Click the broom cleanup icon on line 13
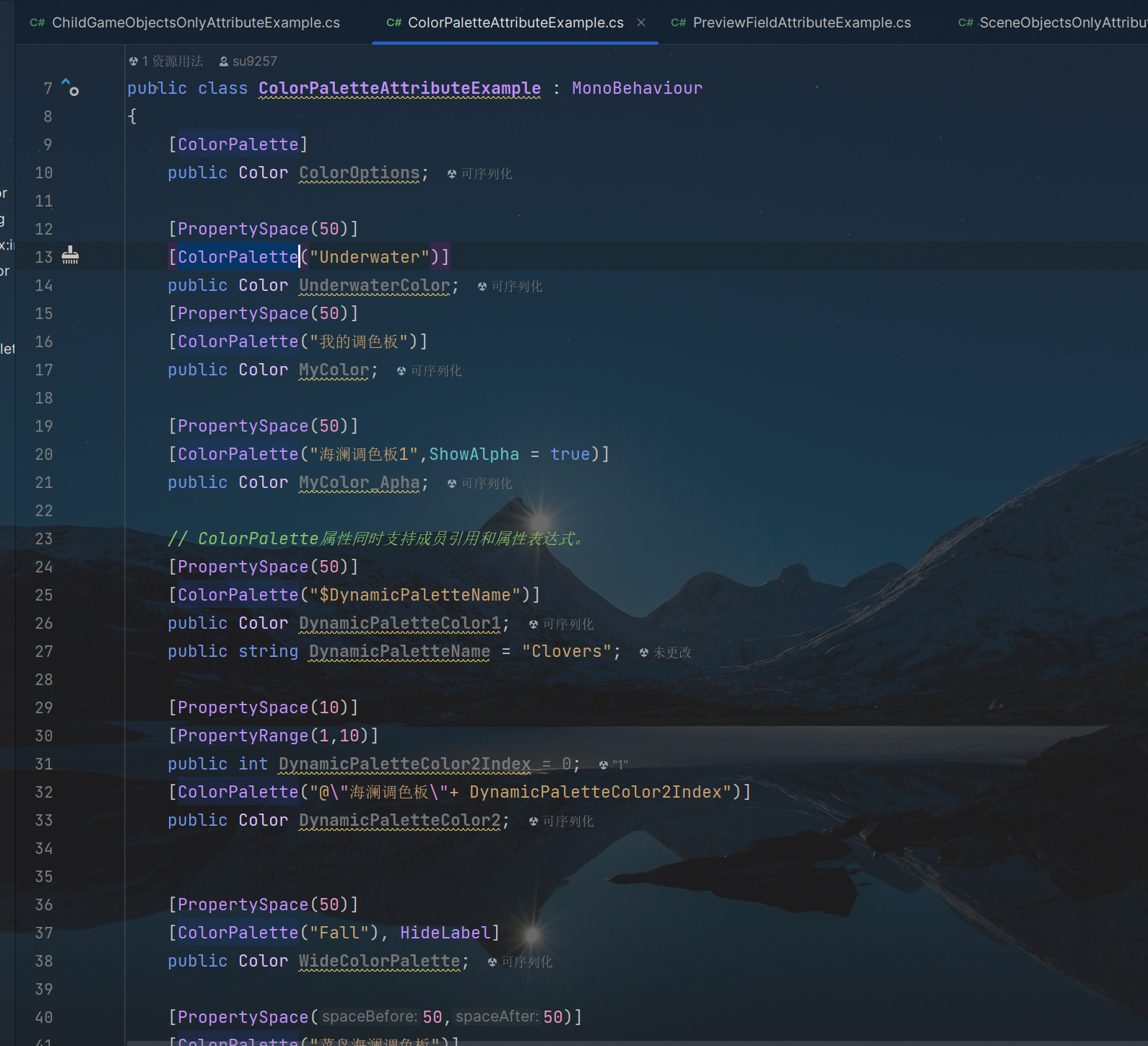 coord(70,256)
